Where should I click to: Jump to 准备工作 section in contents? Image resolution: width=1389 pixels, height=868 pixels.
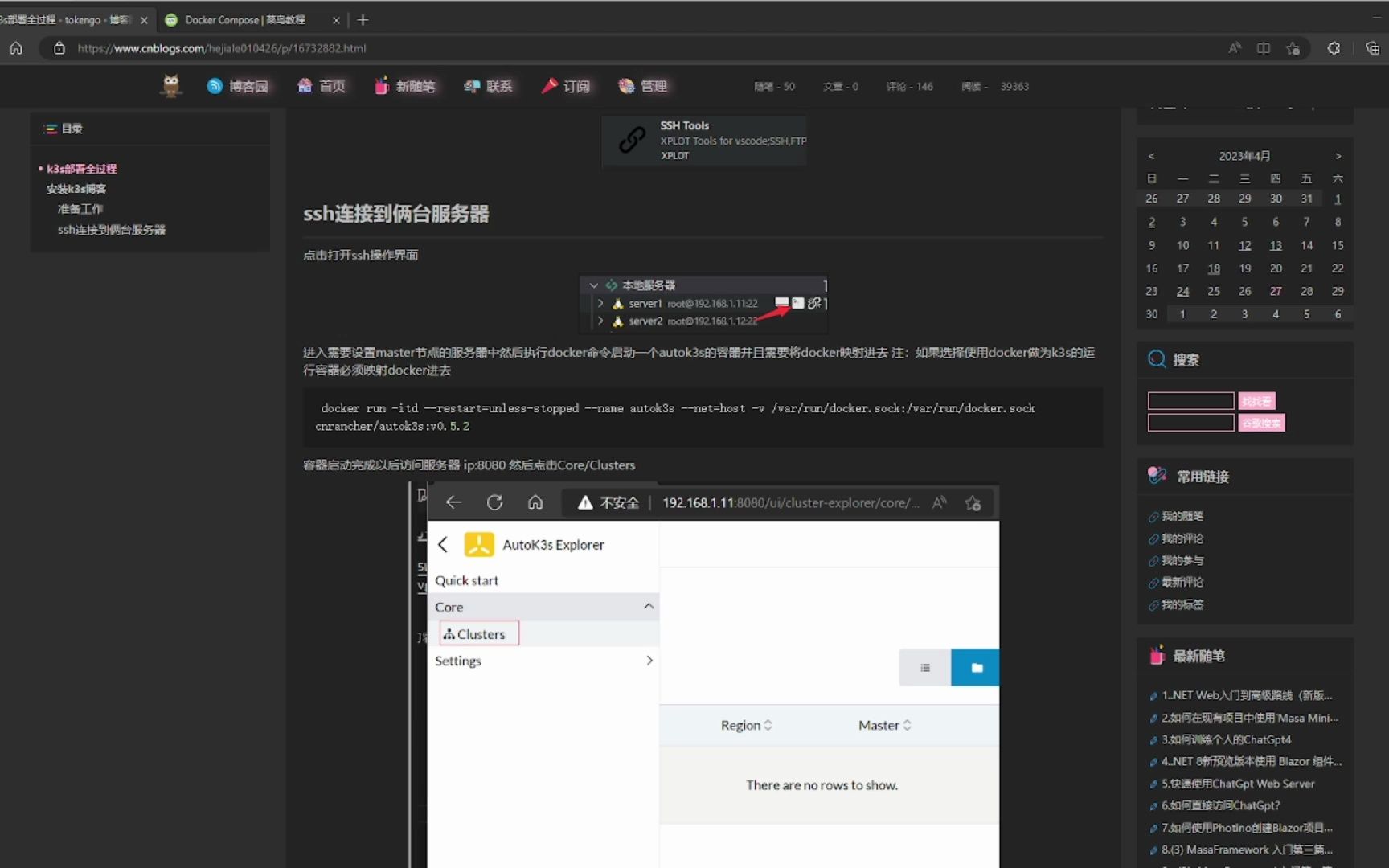pos(80,209)
